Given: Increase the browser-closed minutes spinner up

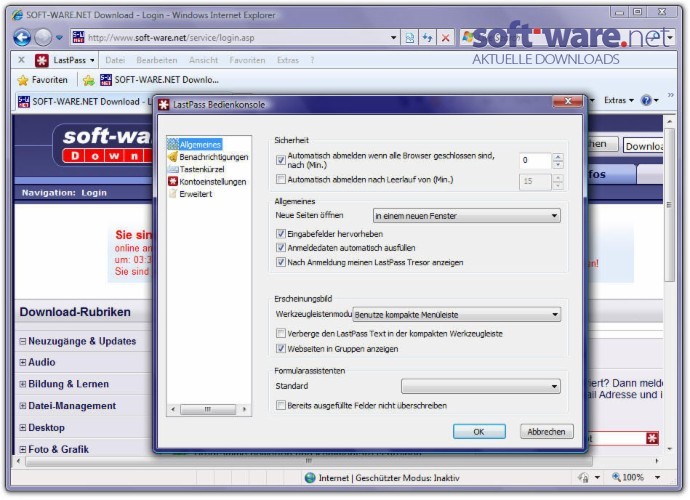Looking at the screenshot, I should tap(558, 157).
